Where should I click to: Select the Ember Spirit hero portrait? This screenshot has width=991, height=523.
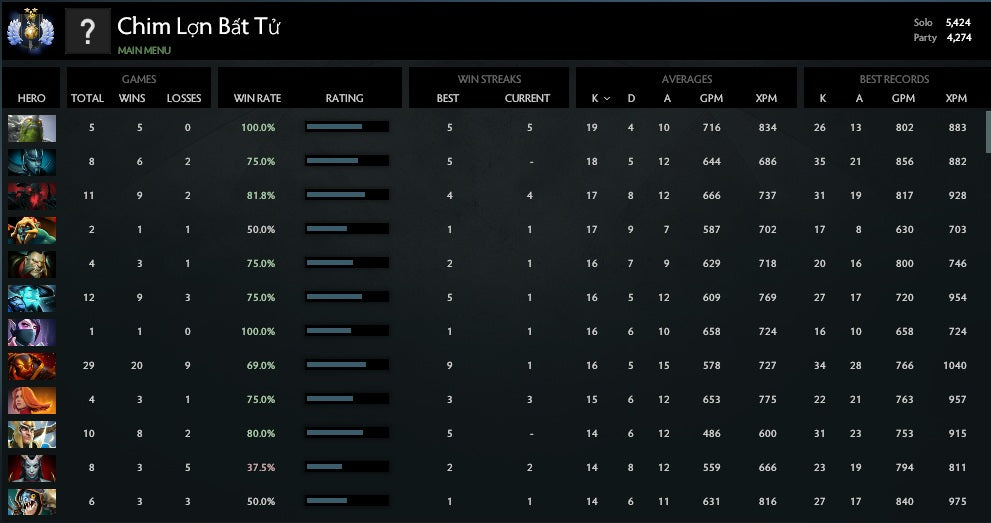click(x=32, y=366)
